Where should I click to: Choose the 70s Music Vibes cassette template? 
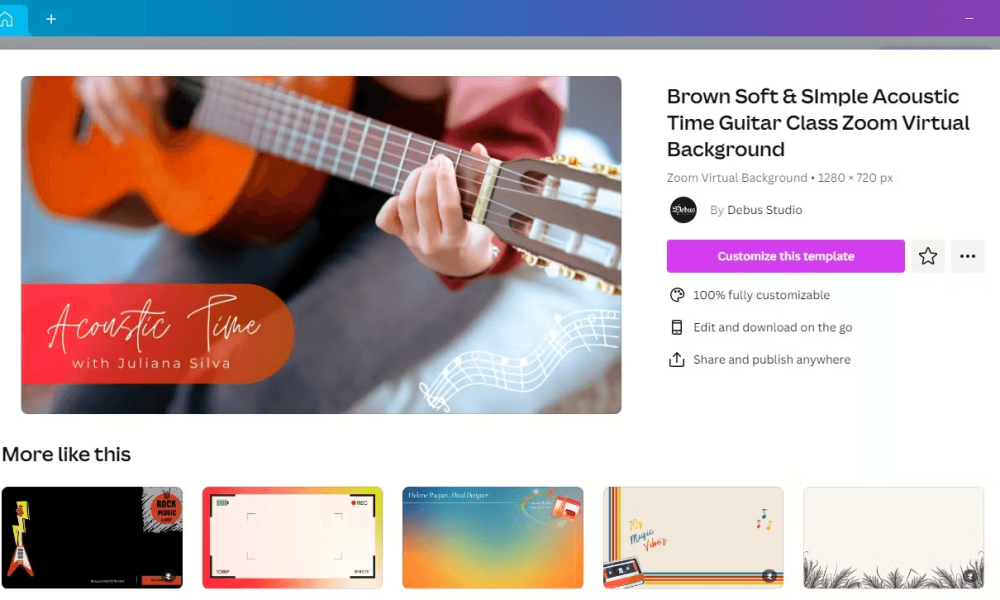coord(693,538)
